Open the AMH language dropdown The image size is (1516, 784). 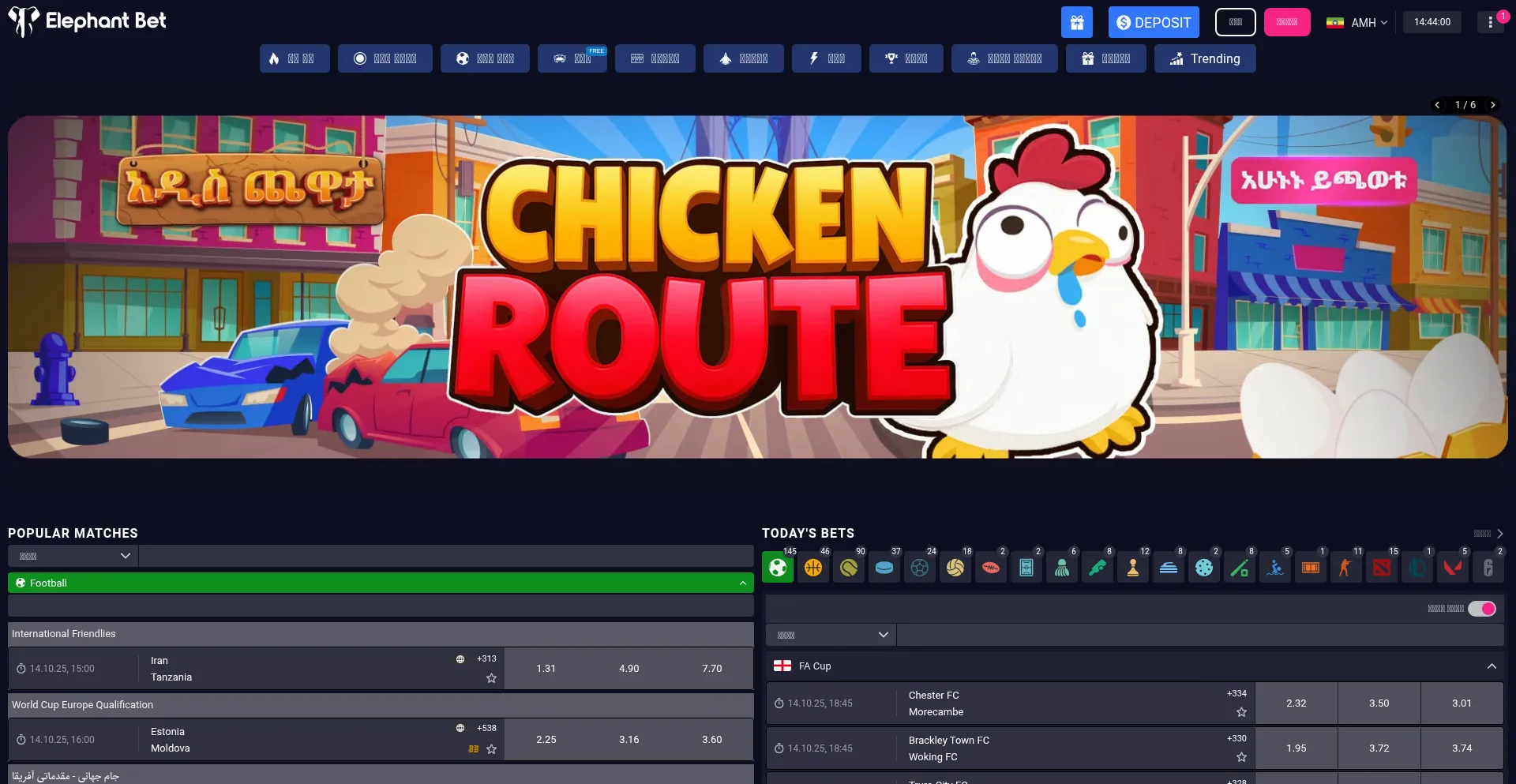point(1357,22)
